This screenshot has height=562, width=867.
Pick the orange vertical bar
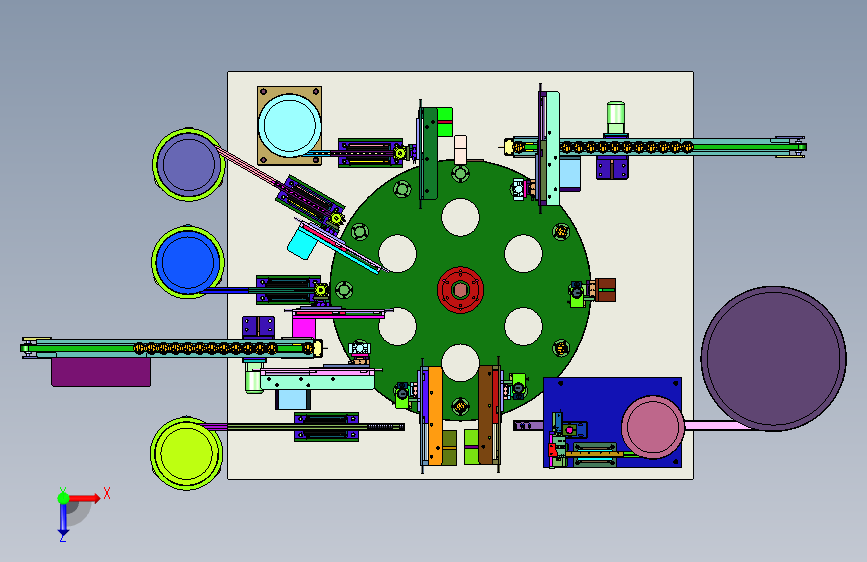tap(435, 415)
